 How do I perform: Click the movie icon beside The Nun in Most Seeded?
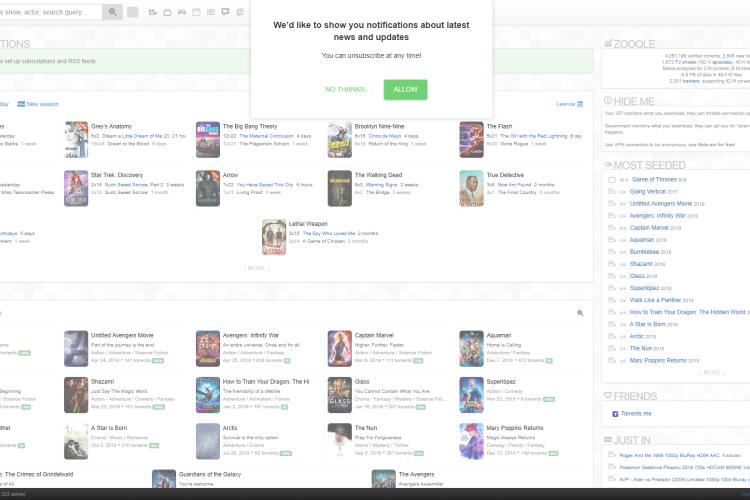(612, 348)
